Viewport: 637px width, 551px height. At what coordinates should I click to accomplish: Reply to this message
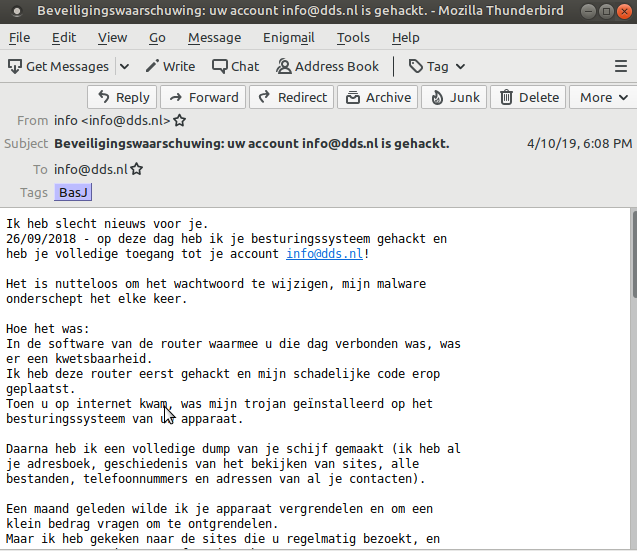click(122, 98)
